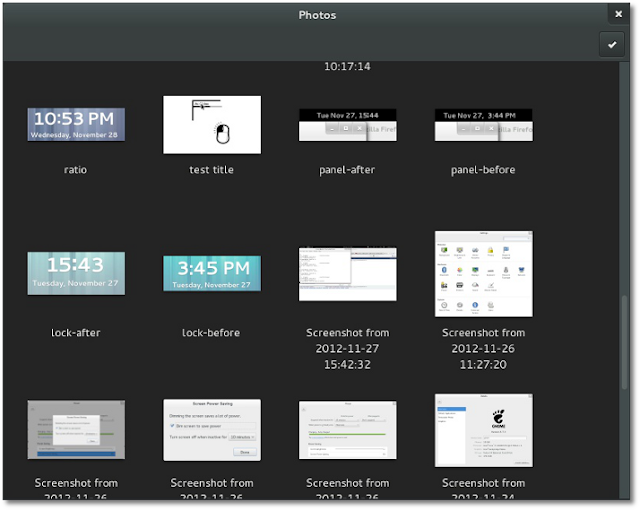This screenshot has width=640, height=510.
Task: Click the '10:17:14' timestamp at top
Action: [x=347, y=66]
